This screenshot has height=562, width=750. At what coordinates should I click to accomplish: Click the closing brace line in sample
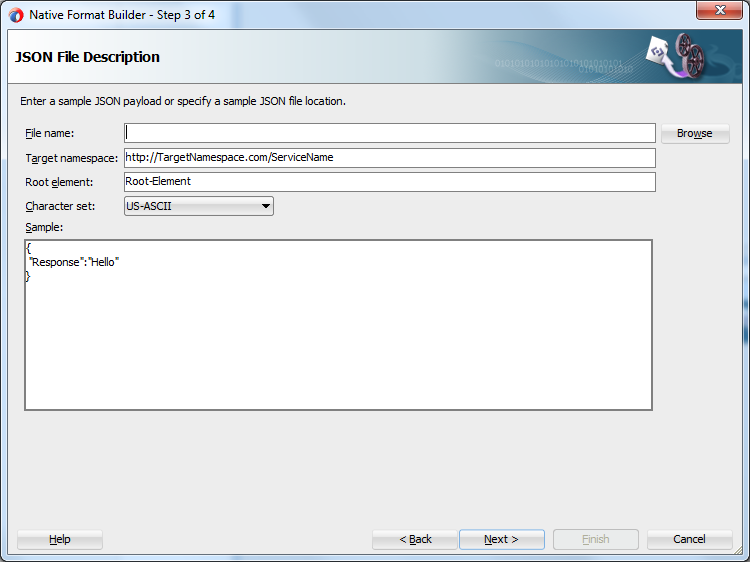coord(28,276)
